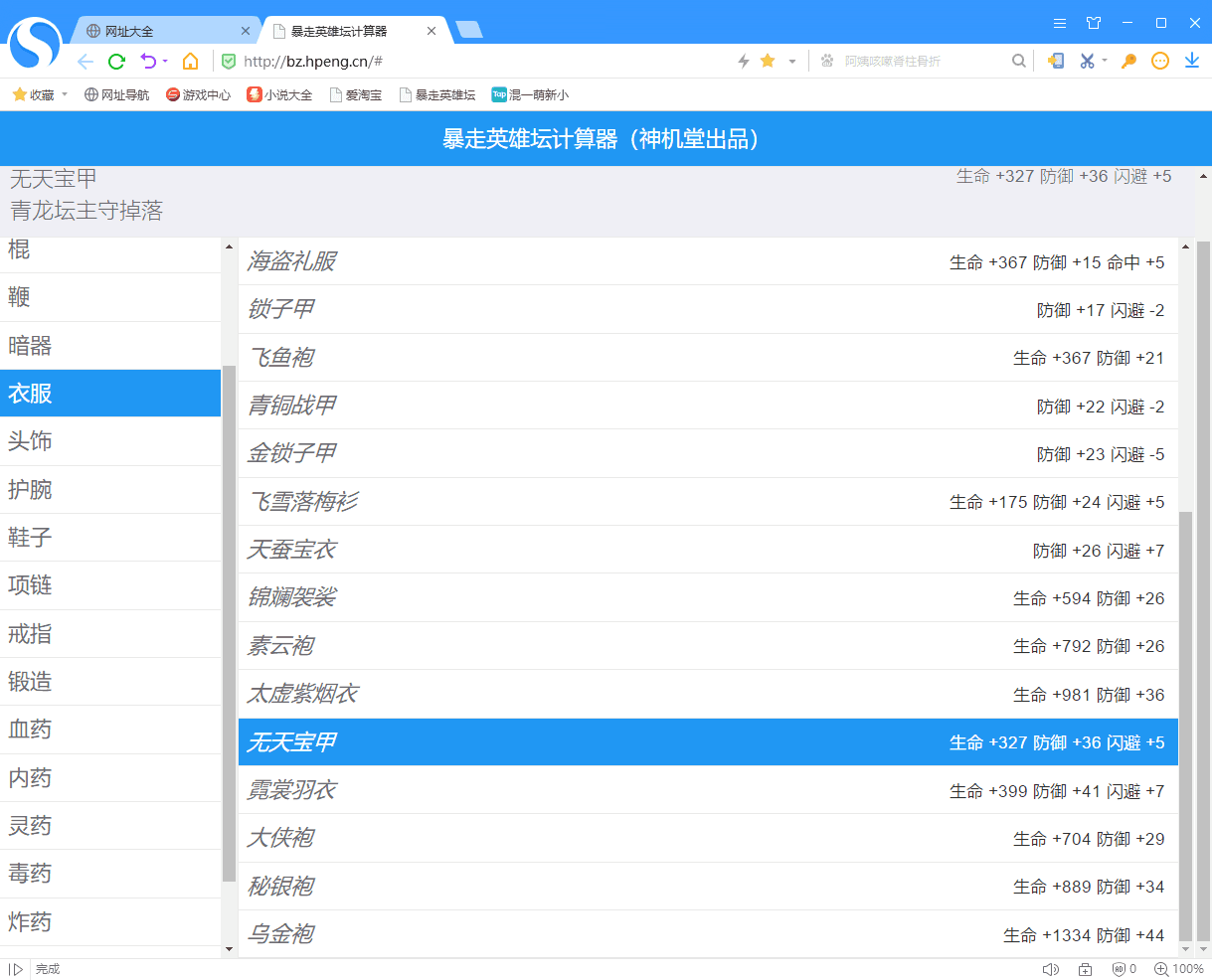Select the 海盗礼服 item row
Viewport: 1212px width, 980px height.
pyautogui.click(x=708, y=261)
